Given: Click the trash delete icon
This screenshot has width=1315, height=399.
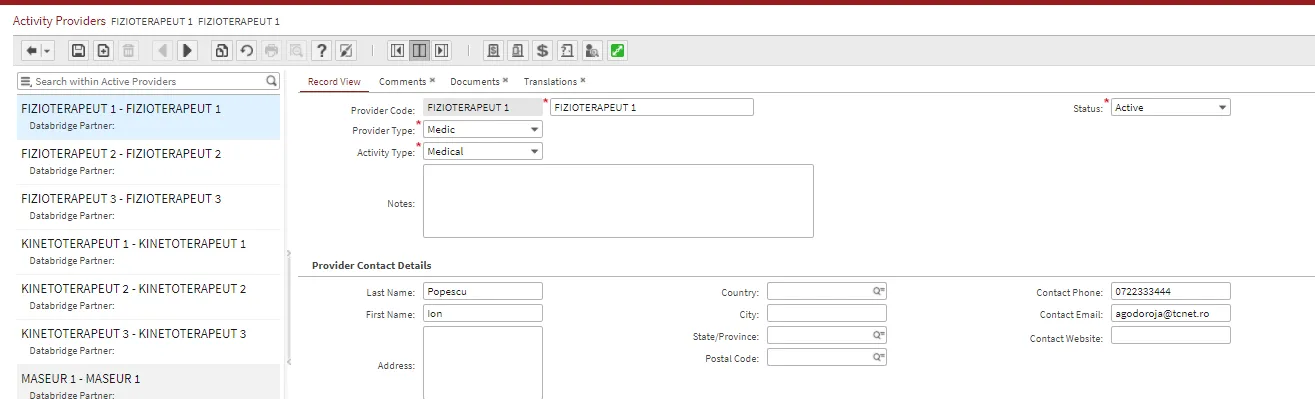Looking at the screenshot, I should [128, 50].
